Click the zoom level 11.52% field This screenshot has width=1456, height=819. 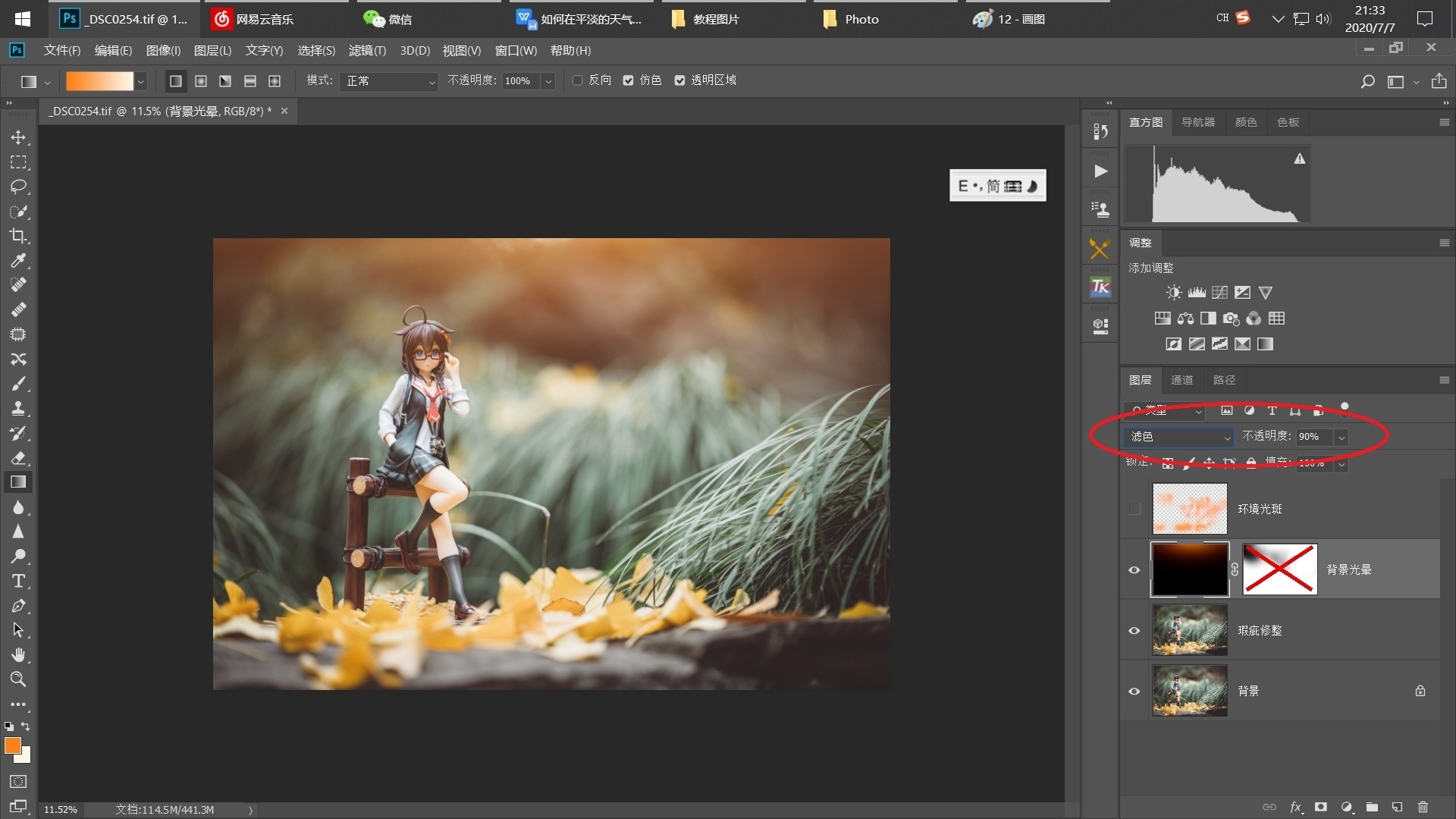tap(61, 810)
